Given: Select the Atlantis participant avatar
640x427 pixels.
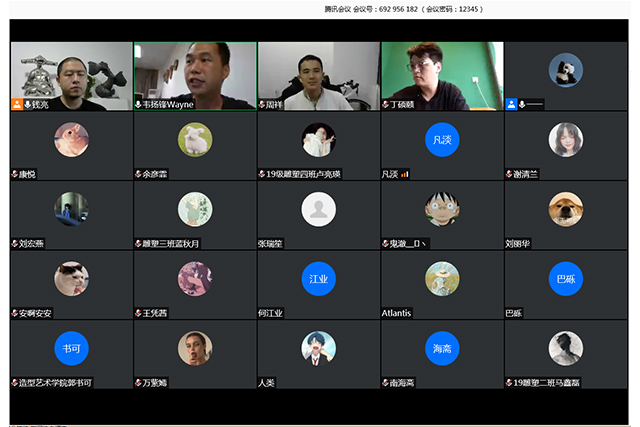Looking at the screenshot, I should click(442, 278).
